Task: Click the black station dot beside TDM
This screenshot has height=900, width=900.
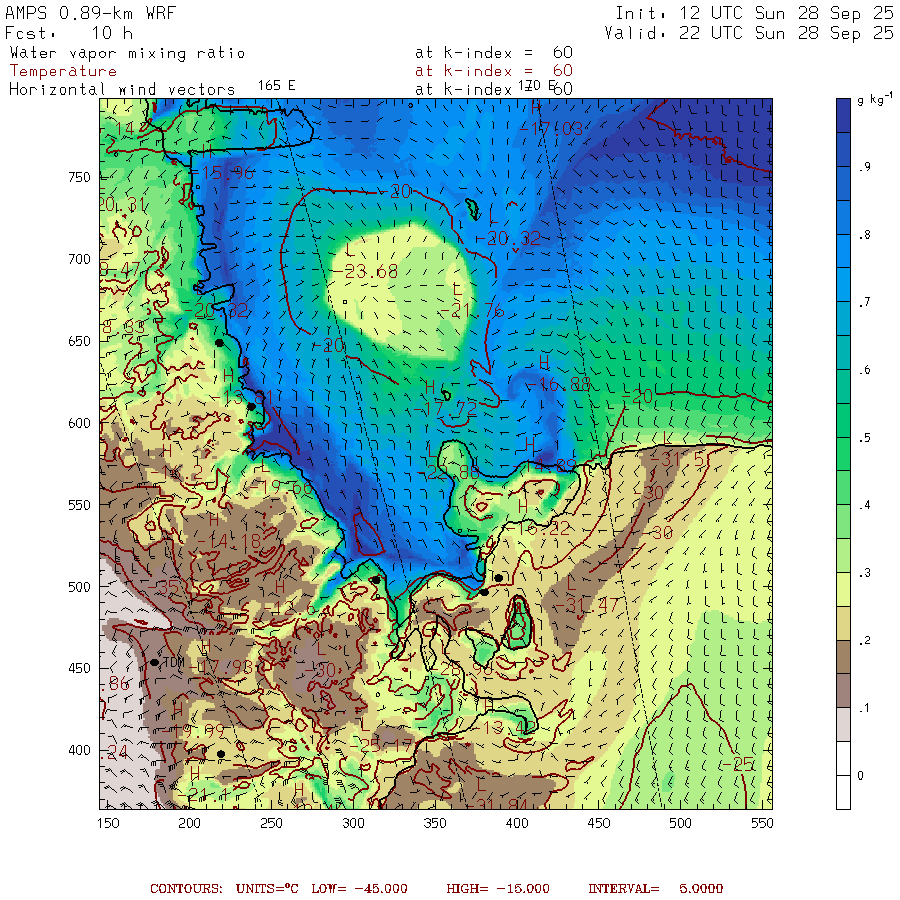Action: click(x=154, y=662)
